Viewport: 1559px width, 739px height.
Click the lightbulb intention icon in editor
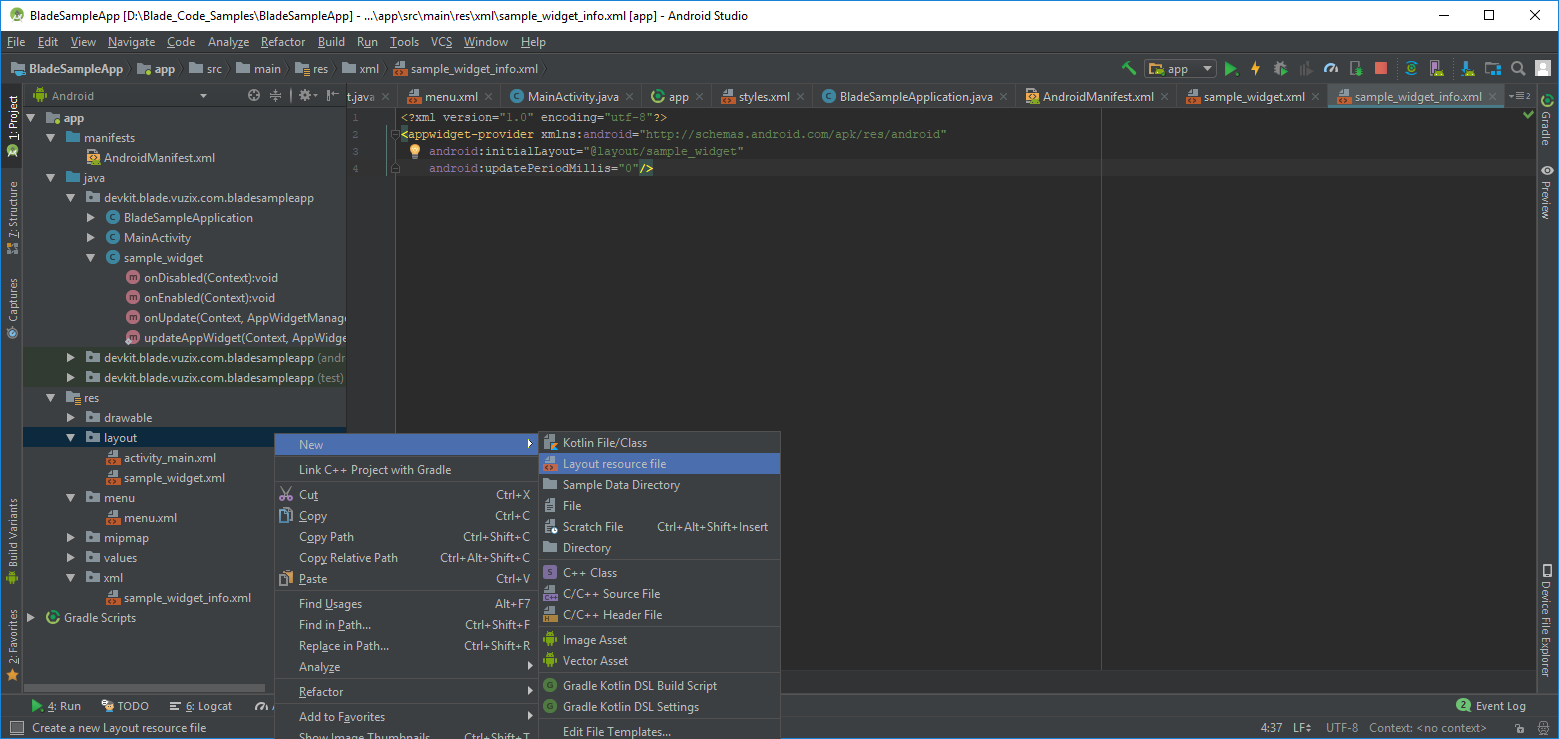tap(415, 151)
